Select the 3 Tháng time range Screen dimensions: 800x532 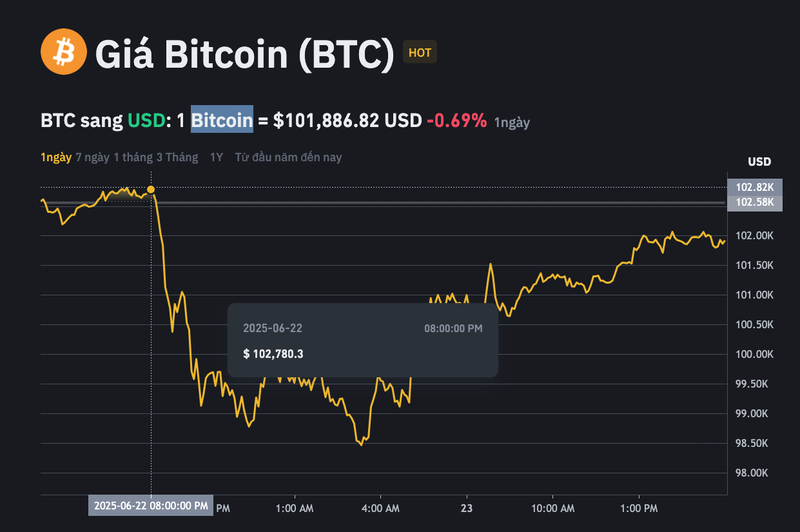tap(181, 158)
